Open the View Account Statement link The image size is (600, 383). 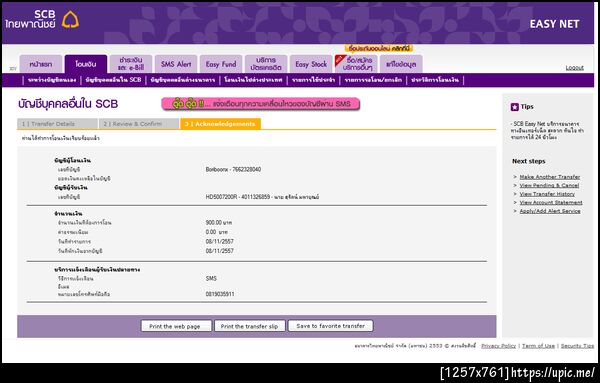tap(551, 202)
